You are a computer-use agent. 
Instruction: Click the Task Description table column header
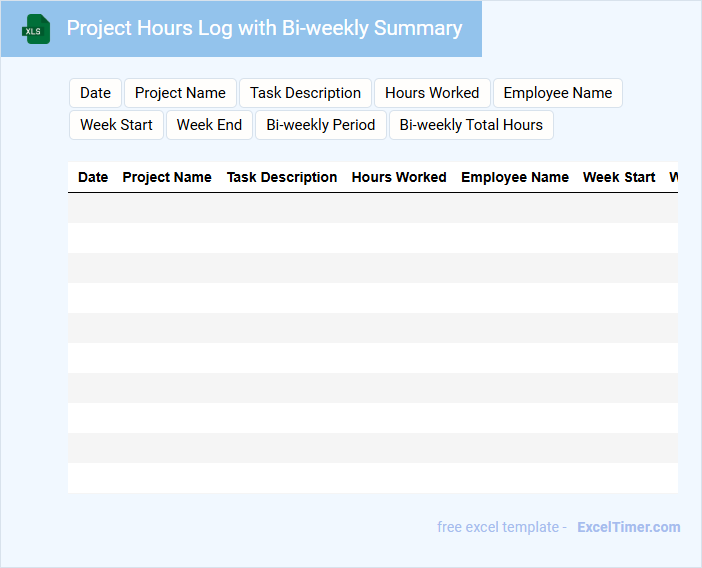coord(282,177)
